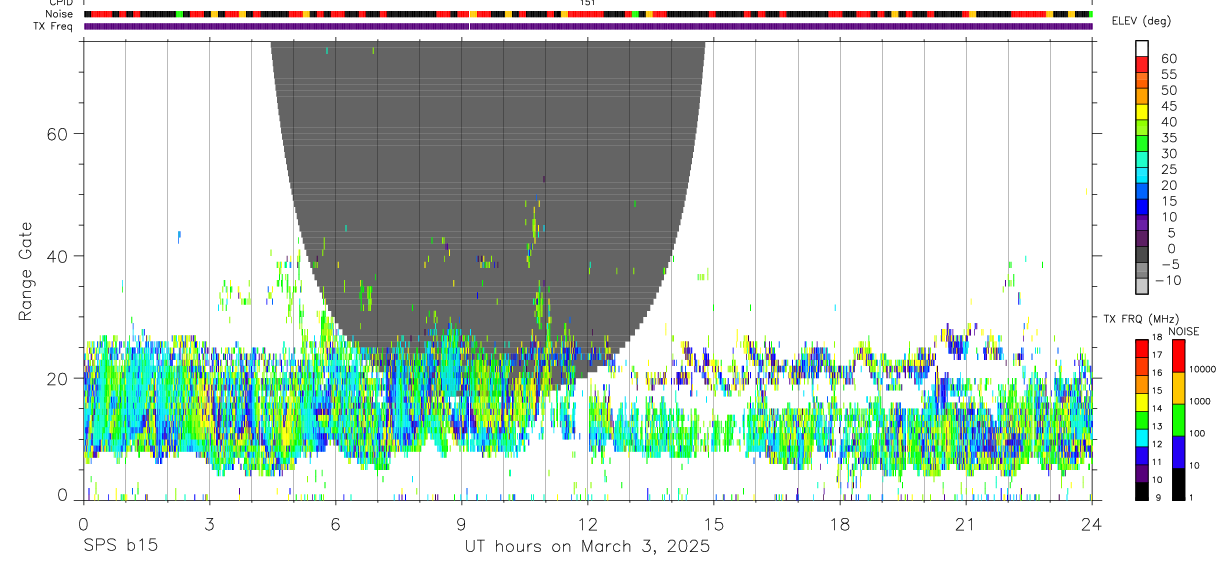Click the blue NOISE swatch between 10 and 100
Image resolution: width=1228 pixels, height=567 pixels.
1179,451
